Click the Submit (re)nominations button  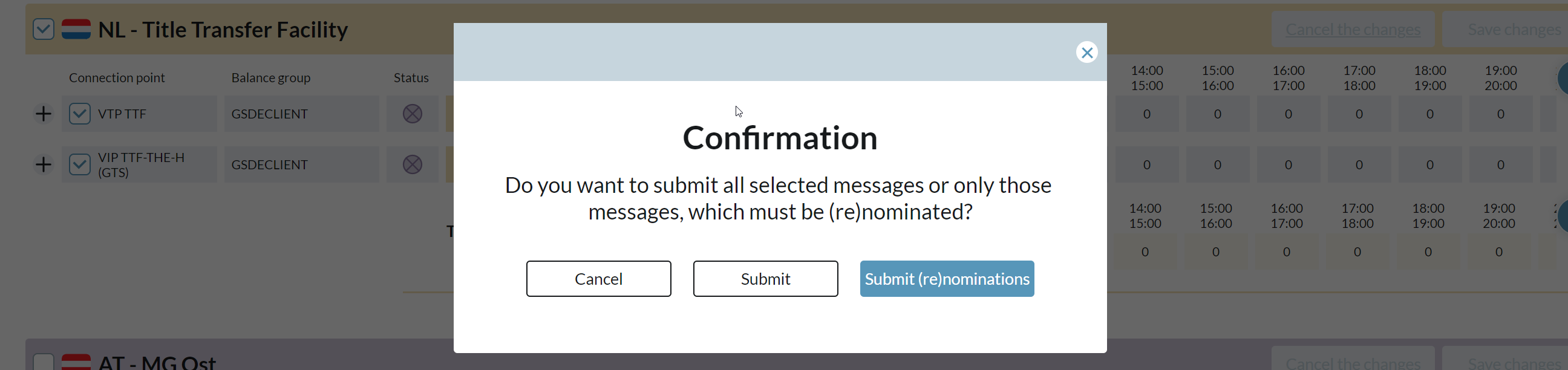(x=947, y=278)
